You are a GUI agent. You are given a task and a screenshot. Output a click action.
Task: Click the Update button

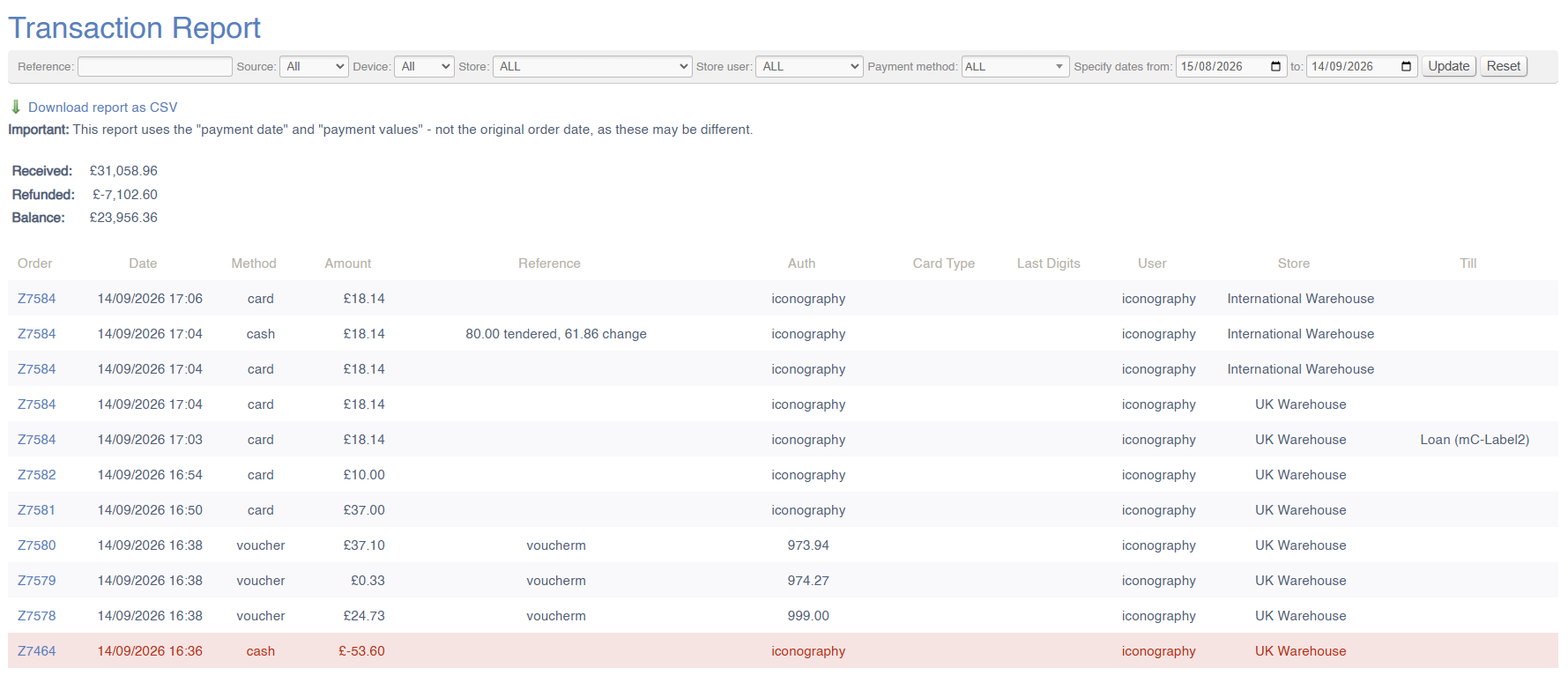coord(1448,66)
